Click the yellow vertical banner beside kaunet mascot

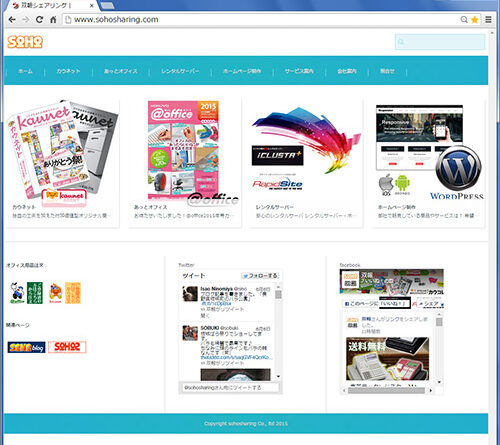coord(73,293)
